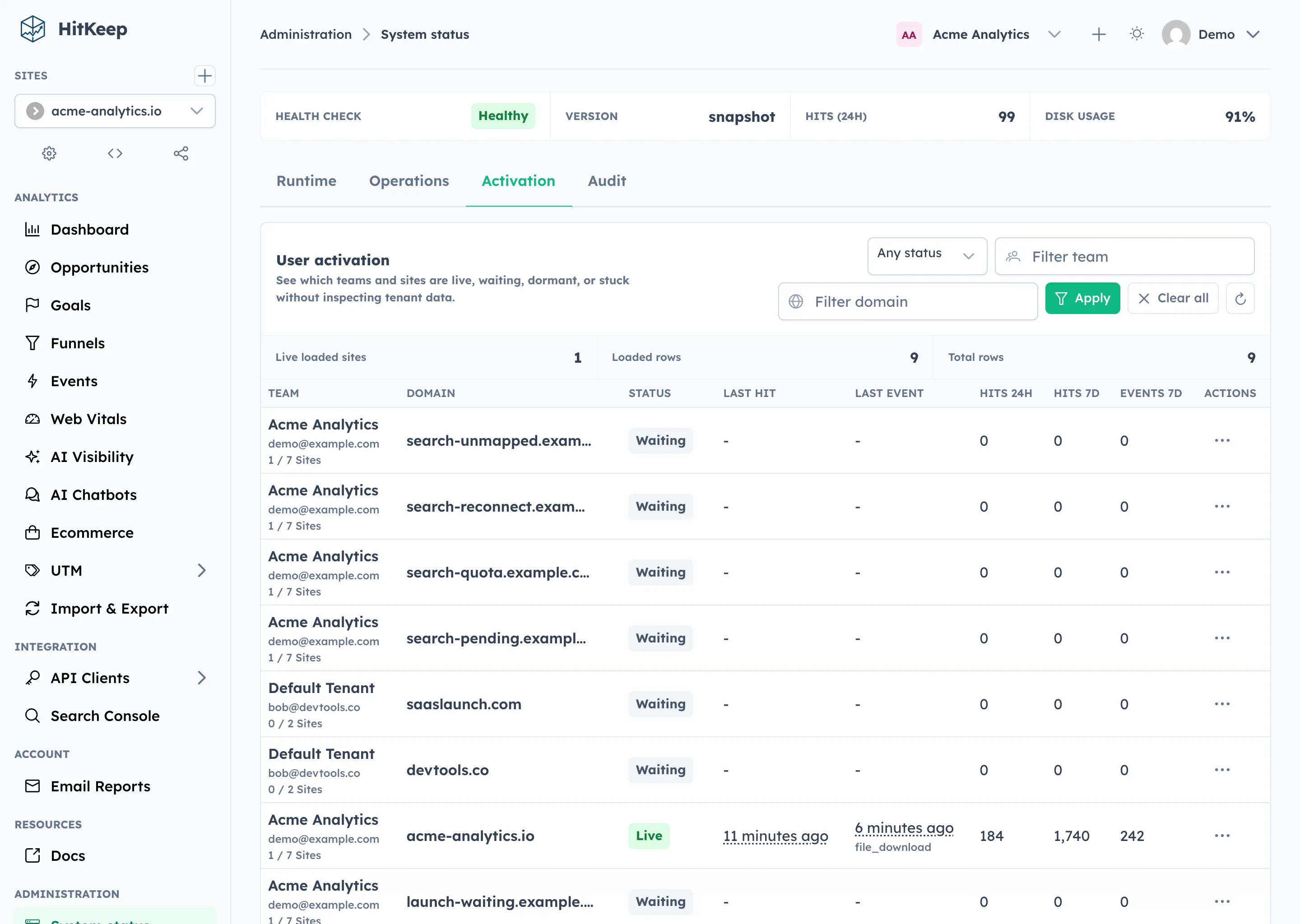
Task: Click the Live status badge
Action: (649, 836)
